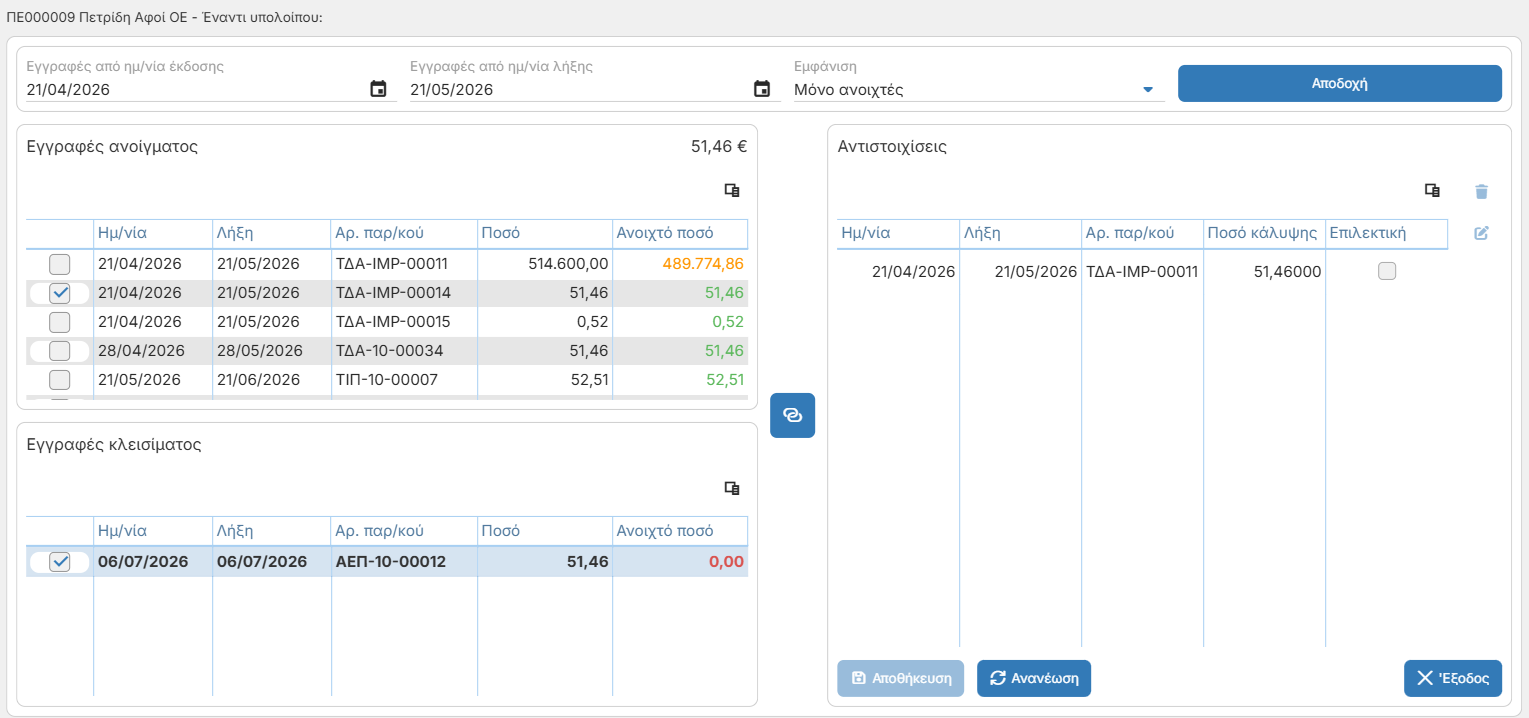1529x718 pixels.
Task: Check the ΤΔΑ-IMP-00011 opening entry checkbox
Action: click(x=60, y=264)
